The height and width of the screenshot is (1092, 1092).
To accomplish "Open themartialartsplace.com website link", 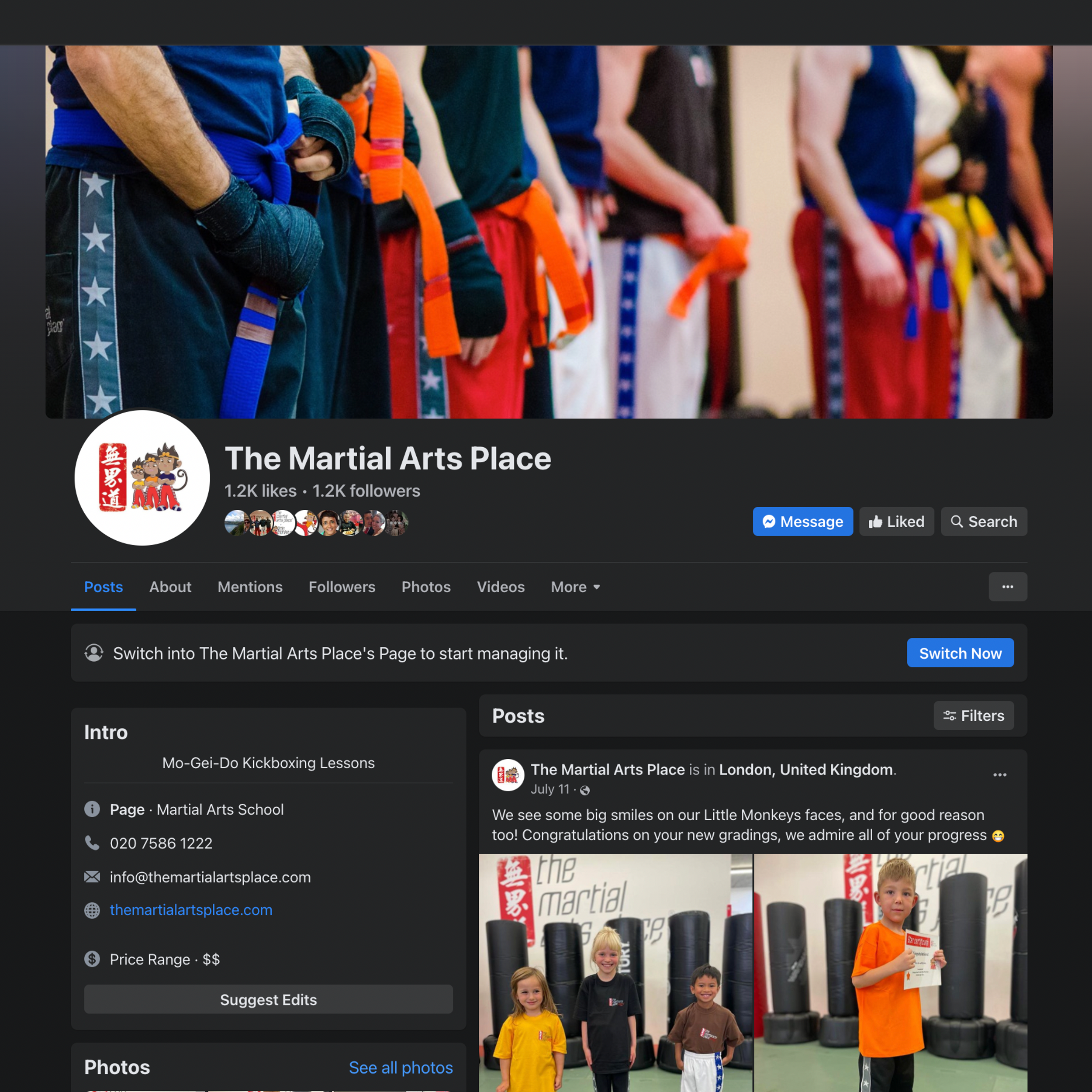I will click(191, 910).
